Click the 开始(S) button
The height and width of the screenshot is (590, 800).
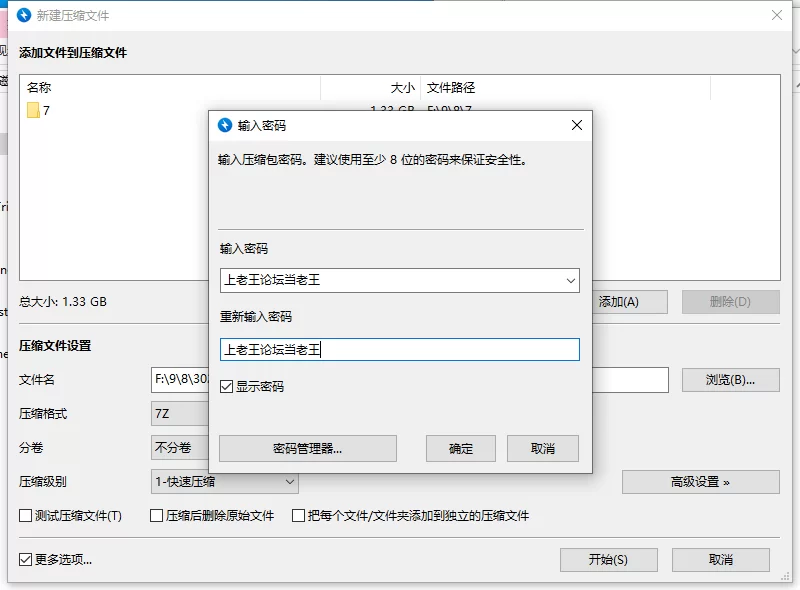[609, 560]
